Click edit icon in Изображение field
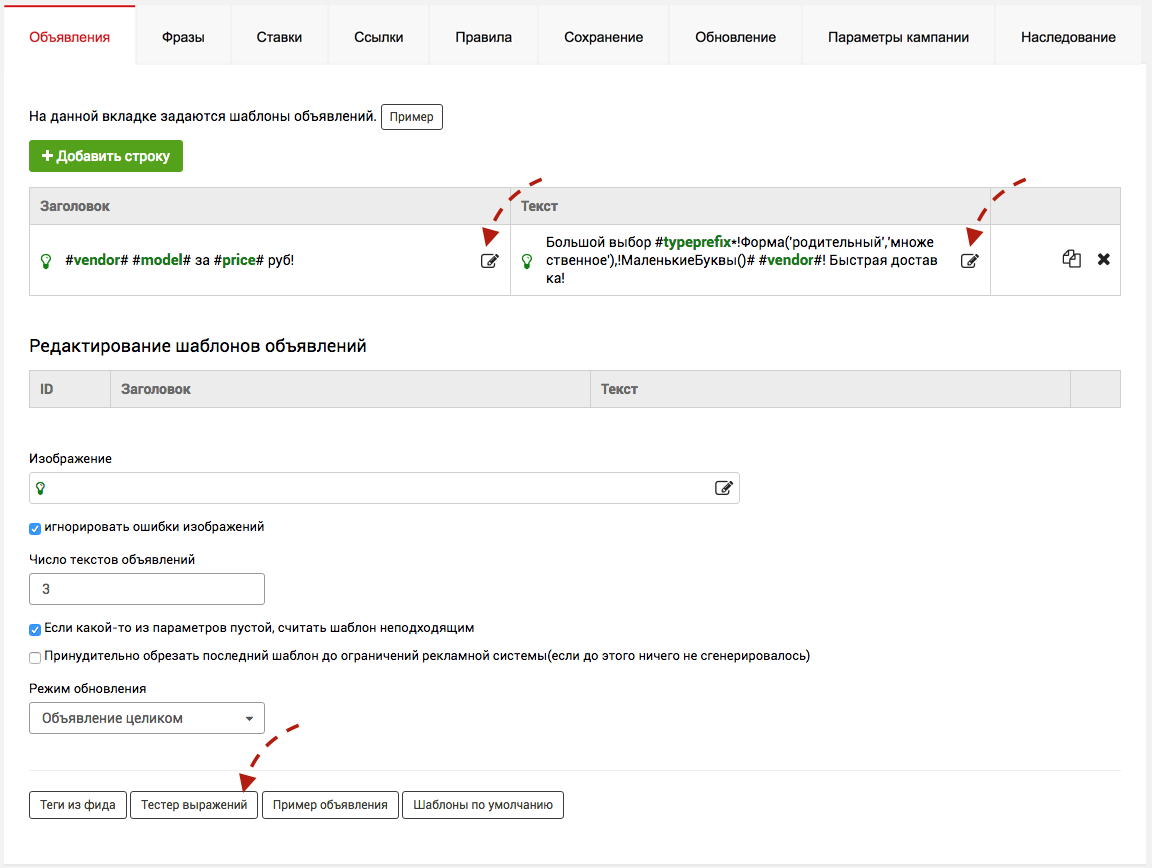Image resolution: width=1152 pixels, height=868 pixels. tap(724, 488)
